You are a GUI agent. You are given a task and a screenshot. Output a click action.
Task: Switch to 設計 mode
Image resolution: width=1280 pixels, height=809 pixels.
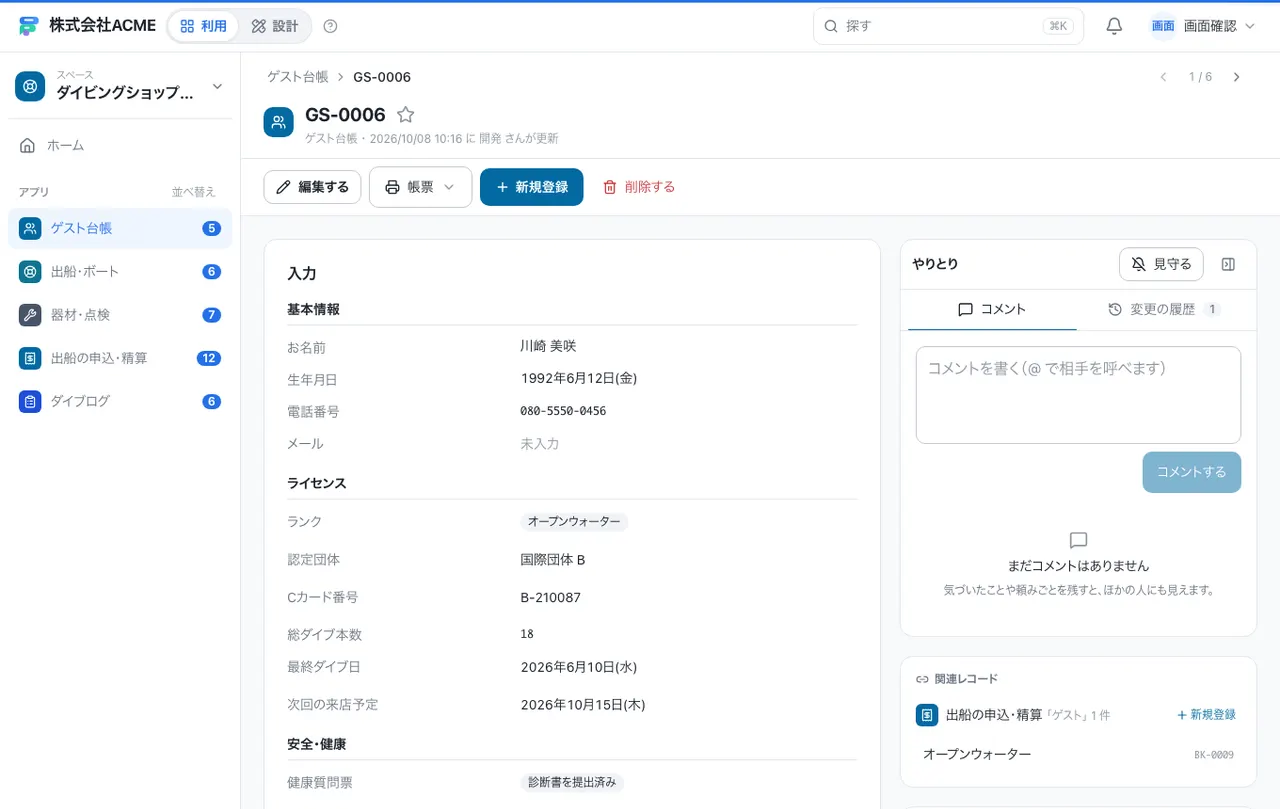275,26
